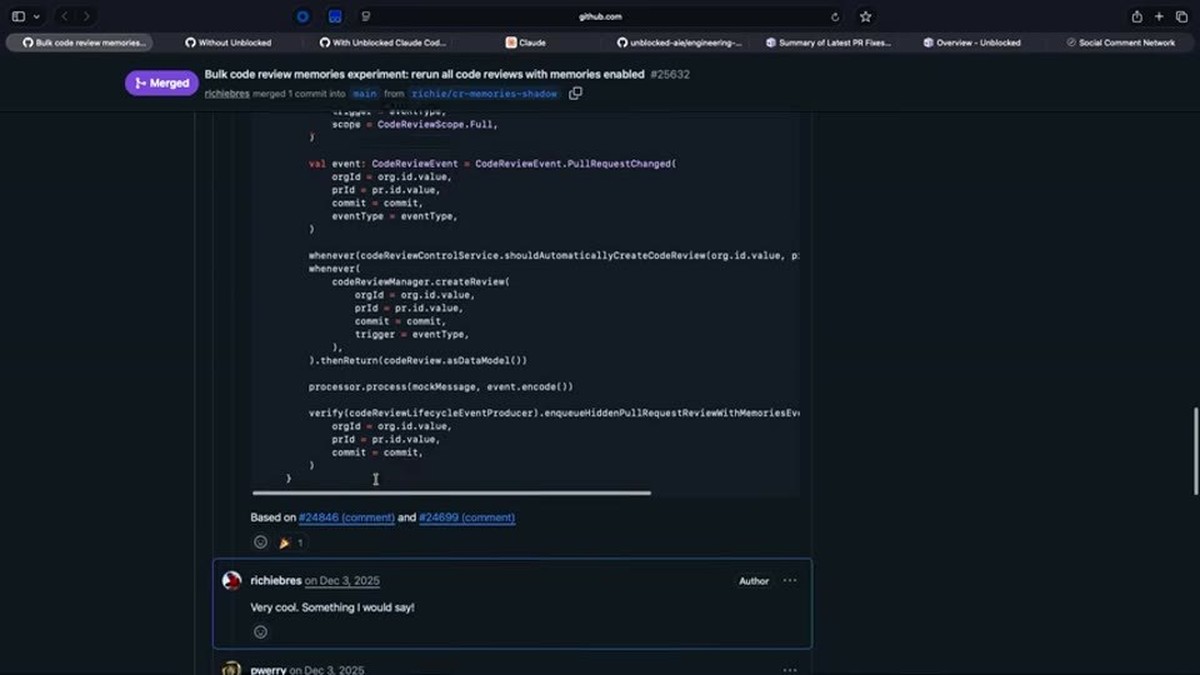Switch to 'Summary of Latest PR Fixes' tab

click(828, 43)
